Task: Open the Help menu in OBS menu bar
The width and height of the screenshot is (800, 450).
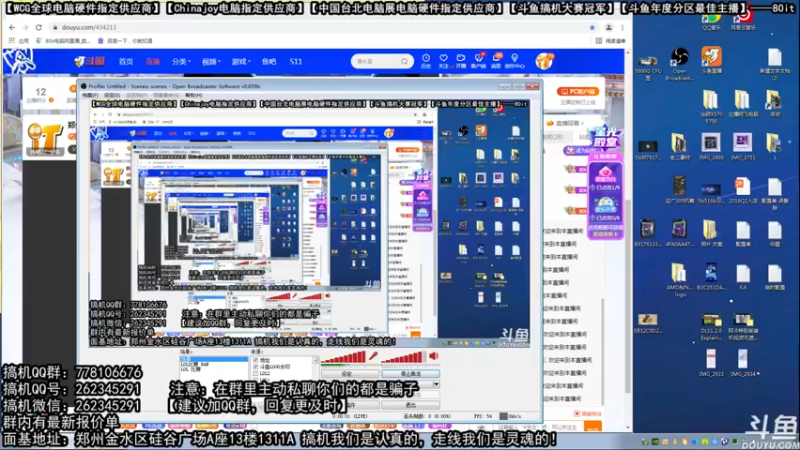Action: (193, 95)
